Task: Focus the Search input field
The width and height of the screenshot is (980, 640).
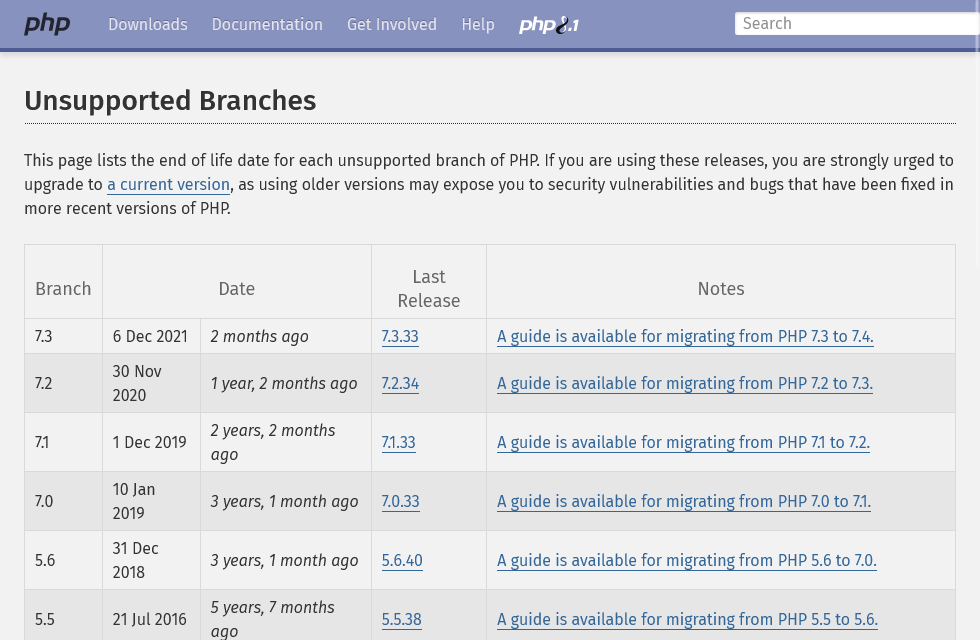Action: [857, 24]
